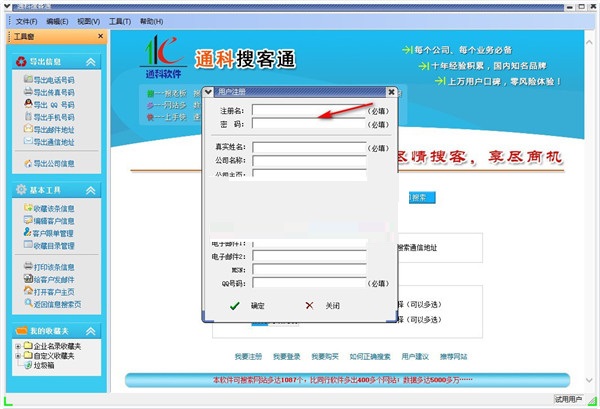Open the 我要购买 link
This screenshot has height=409, width=600.
pos(324,357)
